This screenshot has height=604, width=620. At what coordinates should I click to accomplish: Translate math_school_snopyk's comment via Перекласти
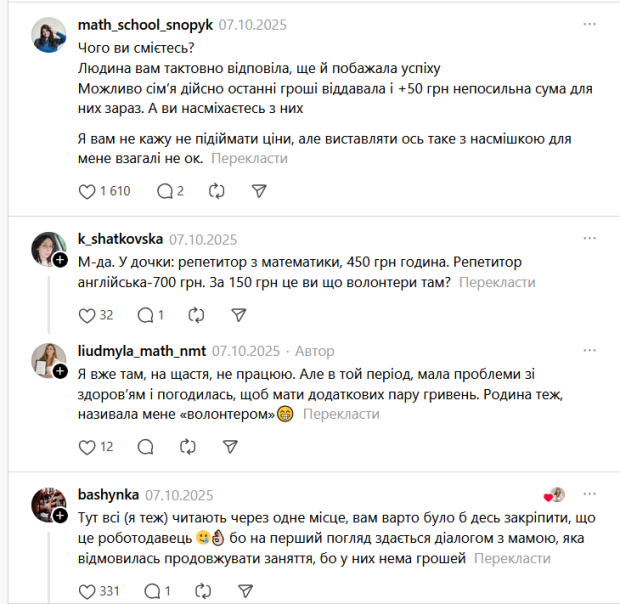coord(249,158)
